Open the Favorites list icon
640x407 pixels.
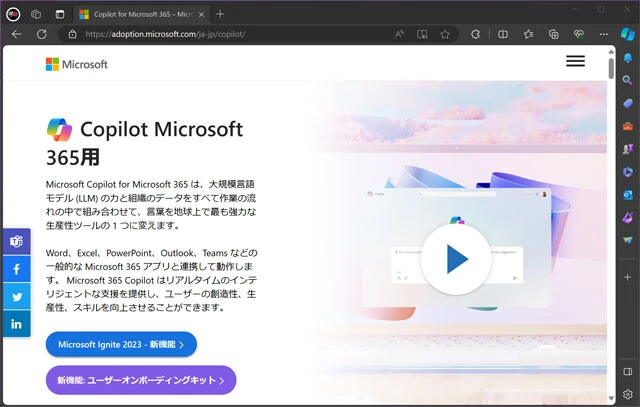point(529,34)
